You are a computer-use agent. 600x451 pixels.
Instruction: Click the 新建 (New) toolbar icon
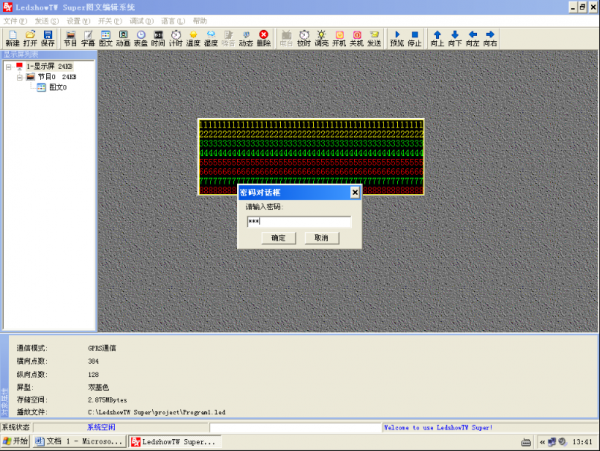(12, 38)
